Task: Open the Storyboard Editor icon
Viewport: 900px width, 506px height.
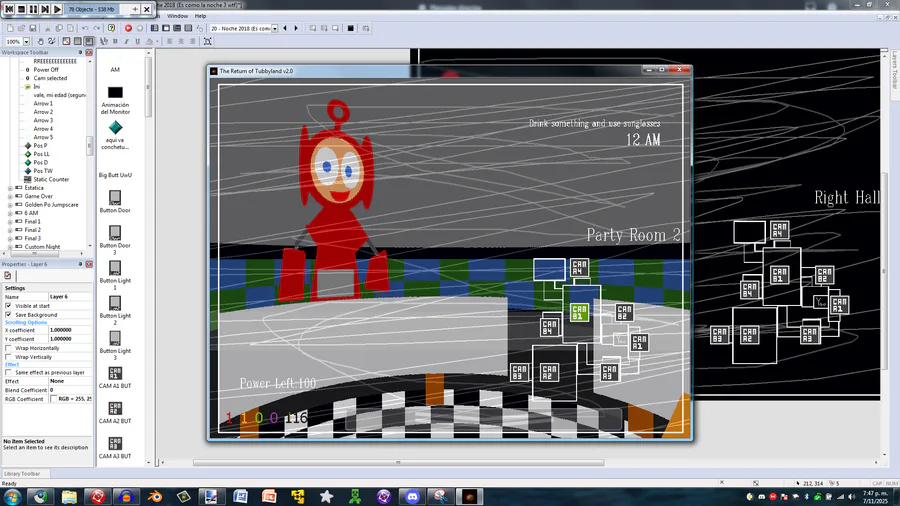Action: (154, 28)
